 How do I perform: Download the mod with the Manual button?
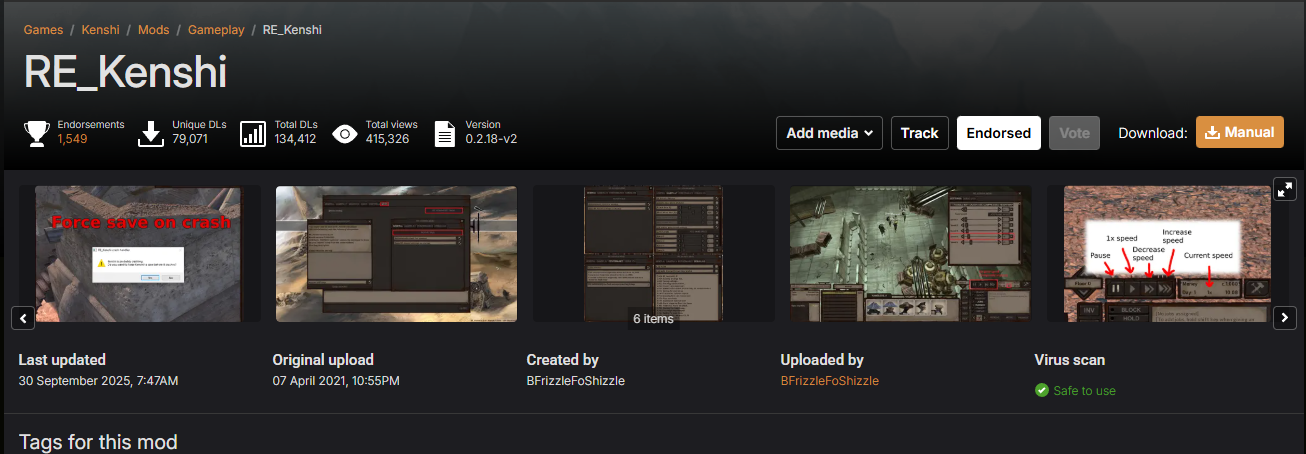pyautogui.click(x=1240, y=132)
